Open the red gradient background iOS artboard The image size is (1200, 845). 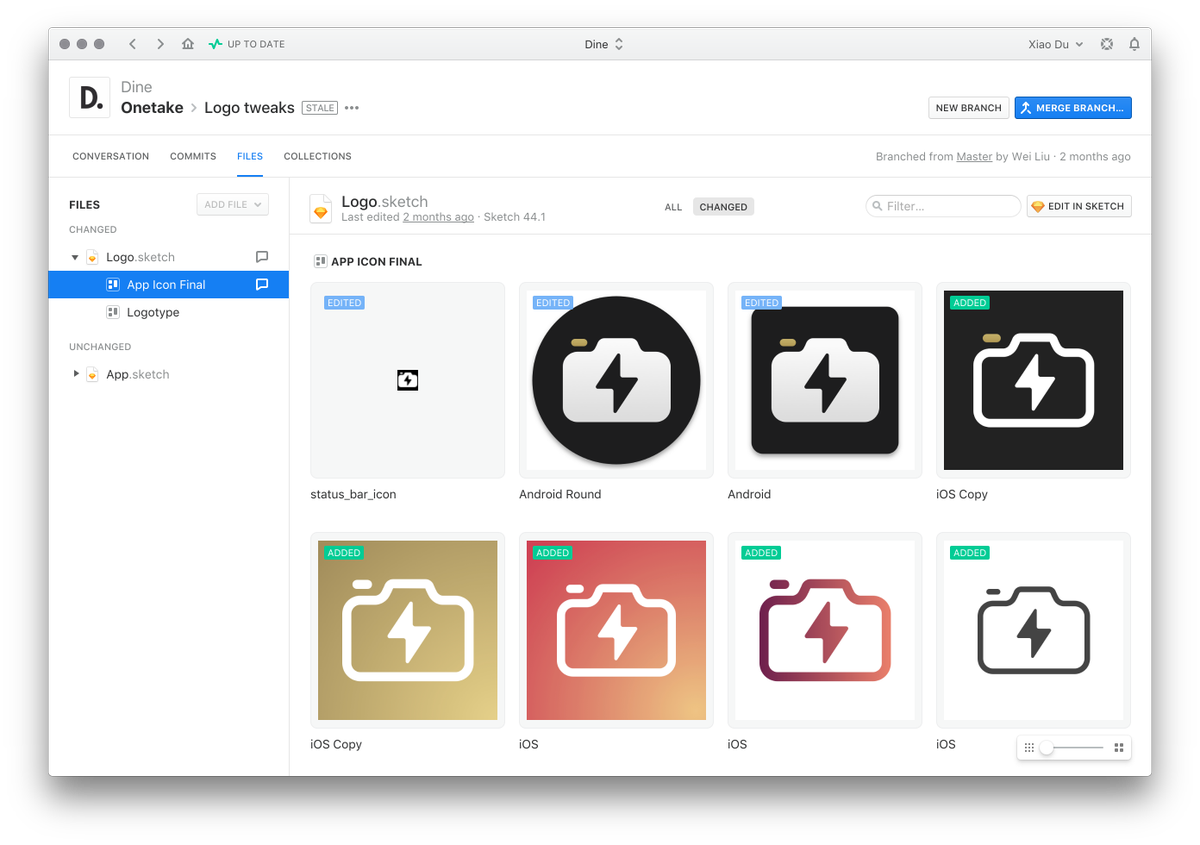(616, 630)
